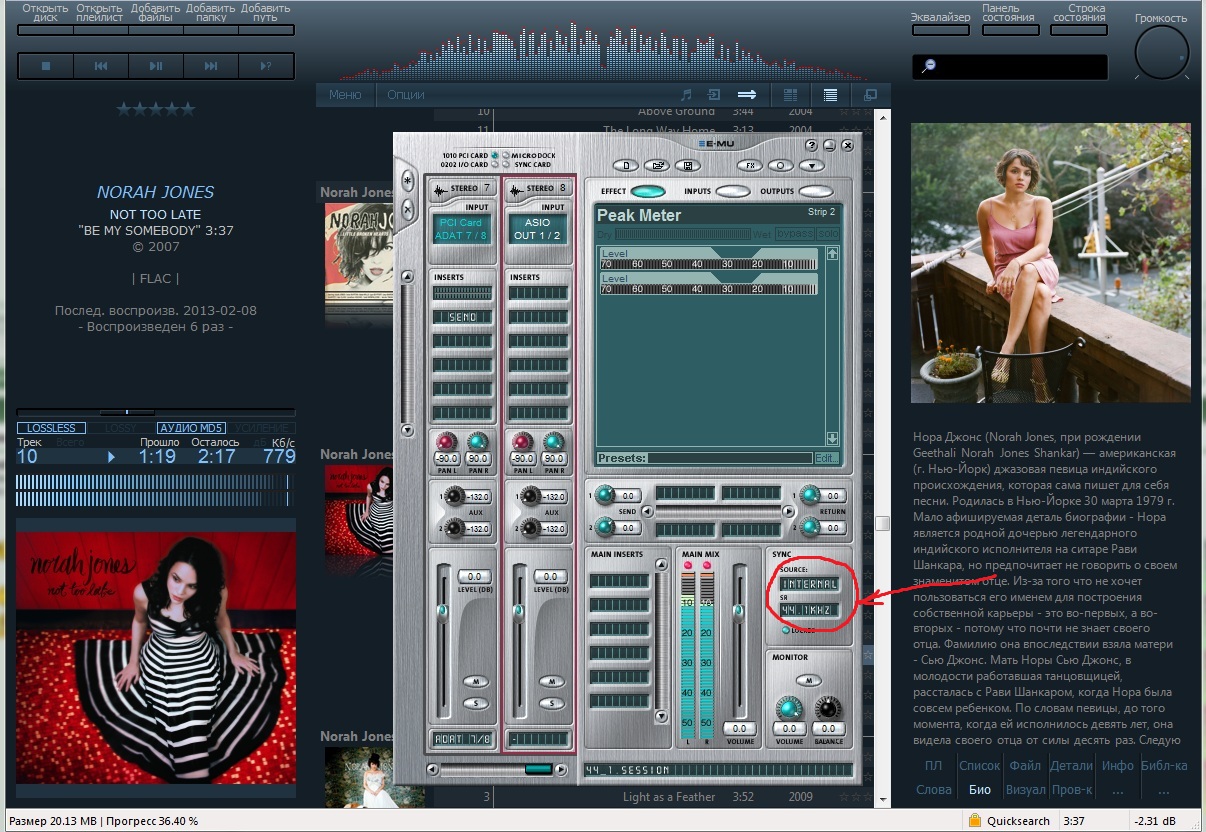This screenshot has height=832, width=1206.
Task: Open the Список tab
Action: [x=980, y=766]
